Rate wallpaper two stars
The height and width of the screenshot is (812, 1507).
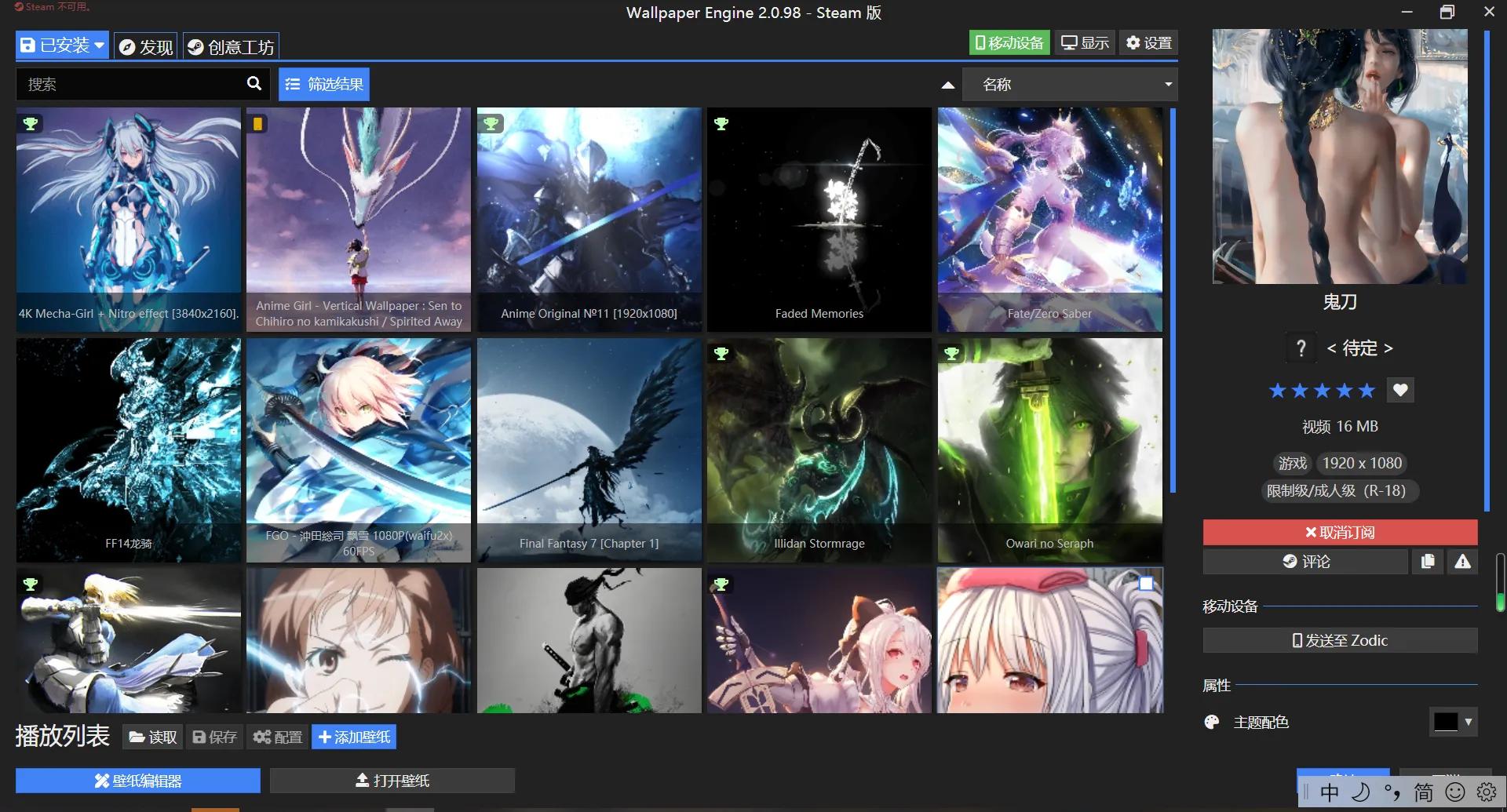point(1300,391)
